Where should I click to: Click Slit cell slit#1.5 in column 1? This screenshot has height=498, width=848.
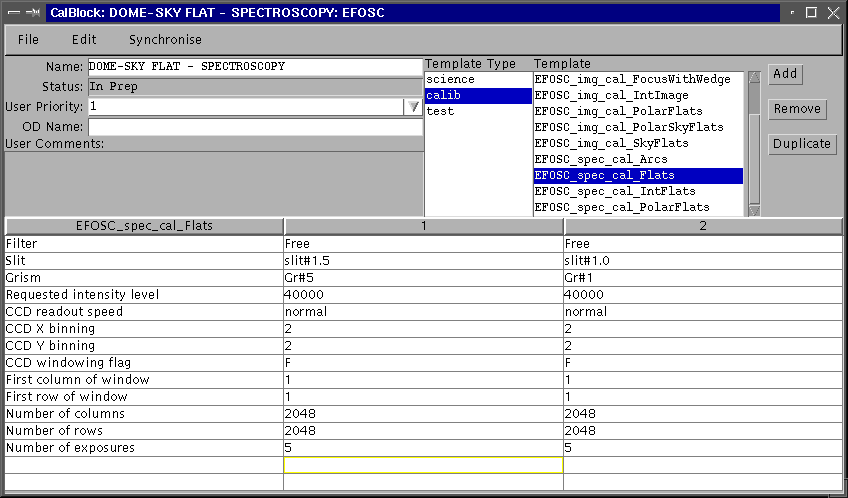[423, 261]
